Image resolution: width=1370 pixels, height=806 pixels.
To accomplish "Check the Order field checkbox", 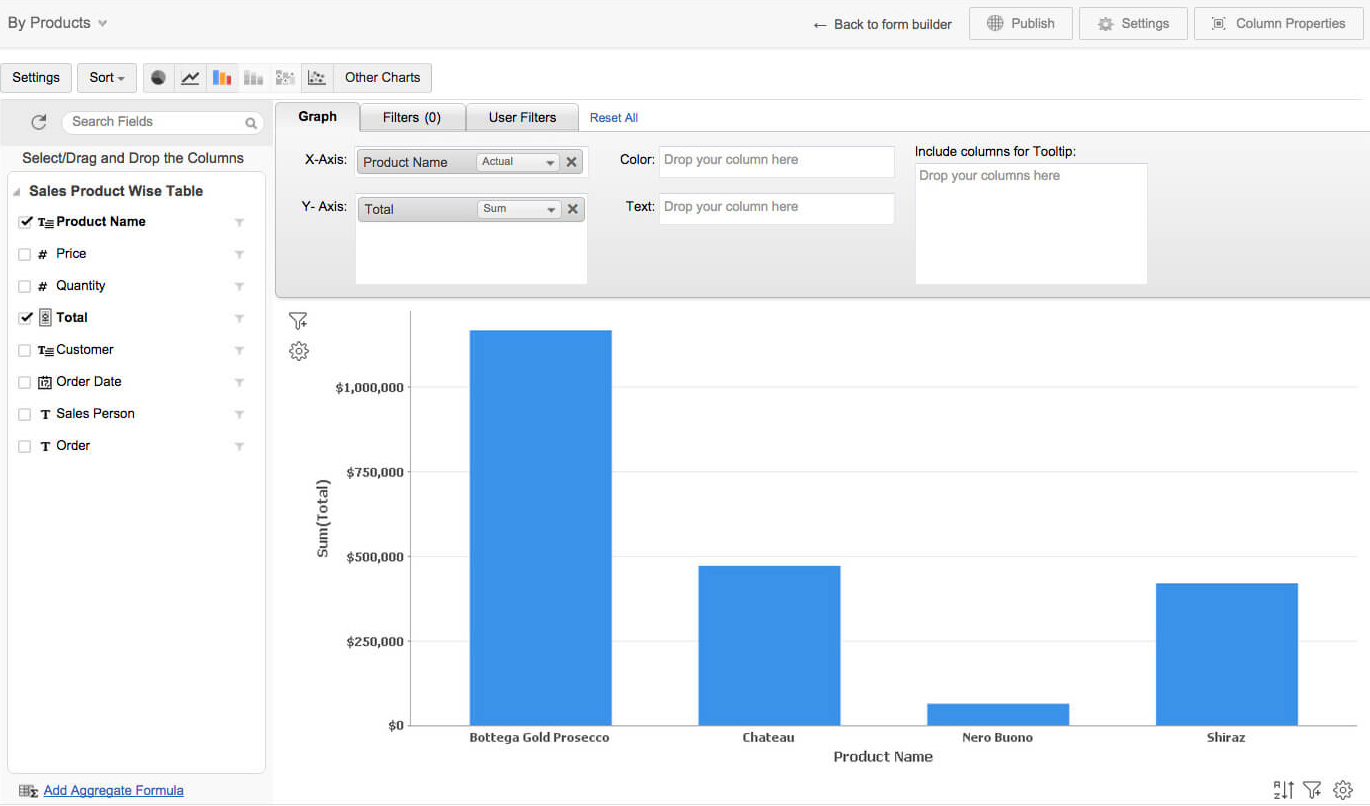I will pyautogui.click(x=25, y=446).
